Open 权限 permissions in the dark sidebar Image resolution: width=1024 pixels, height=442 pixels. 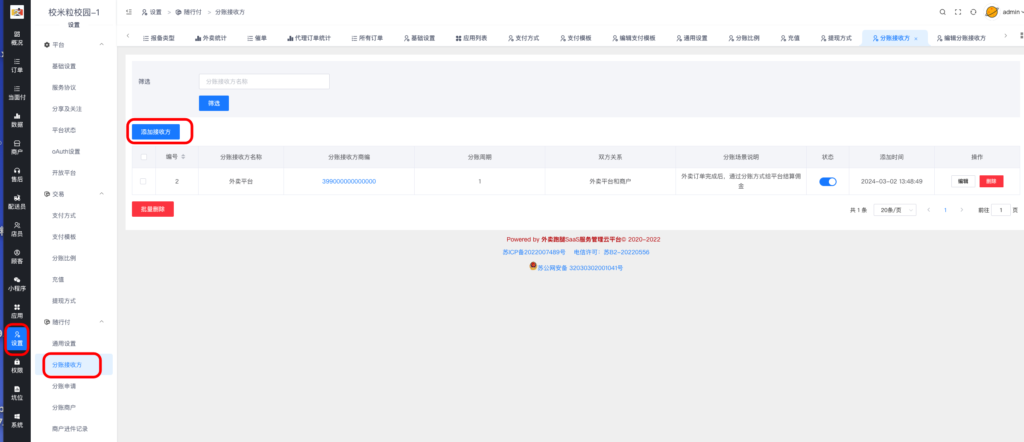coord(17,366)
